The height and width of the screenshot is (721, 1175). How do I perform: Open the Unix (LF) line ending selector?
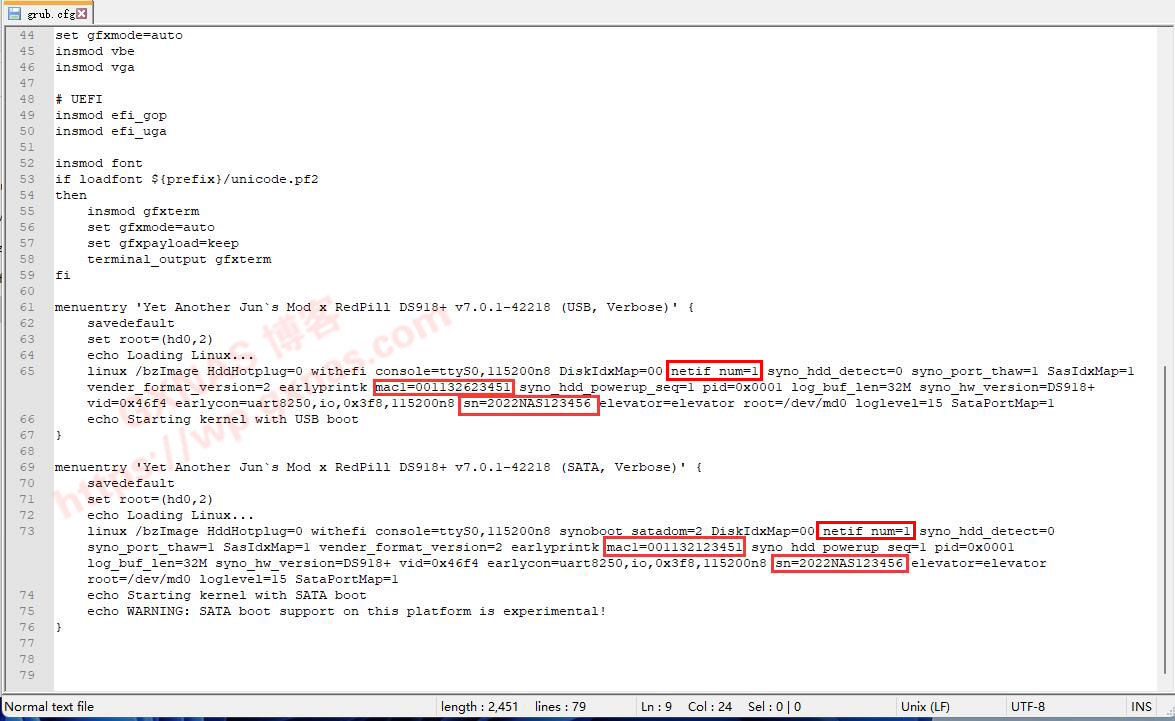click(925, 706)
